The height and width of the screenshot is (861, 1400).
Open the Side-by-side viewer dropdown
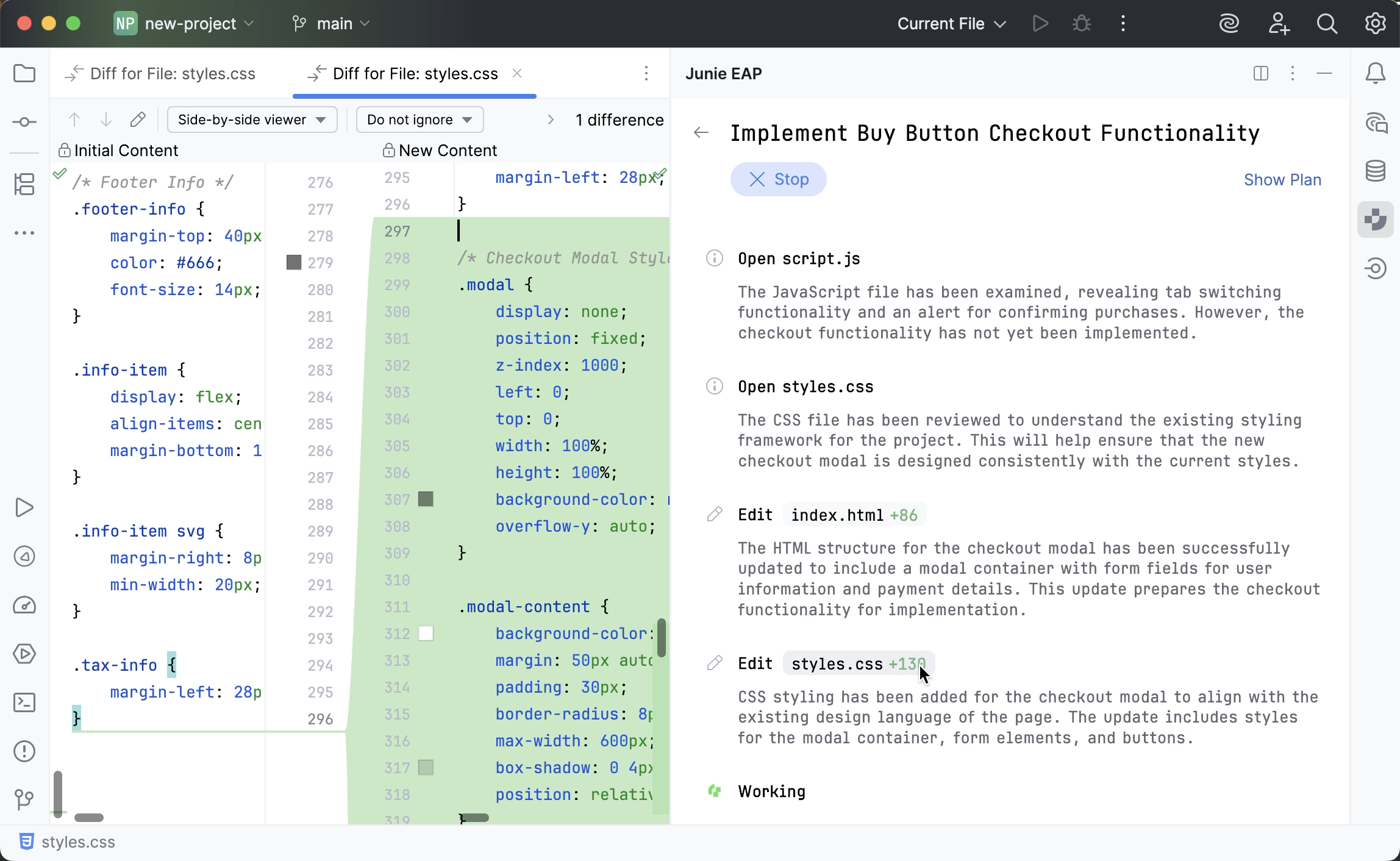pyautogui.click(x=252, y=120)
